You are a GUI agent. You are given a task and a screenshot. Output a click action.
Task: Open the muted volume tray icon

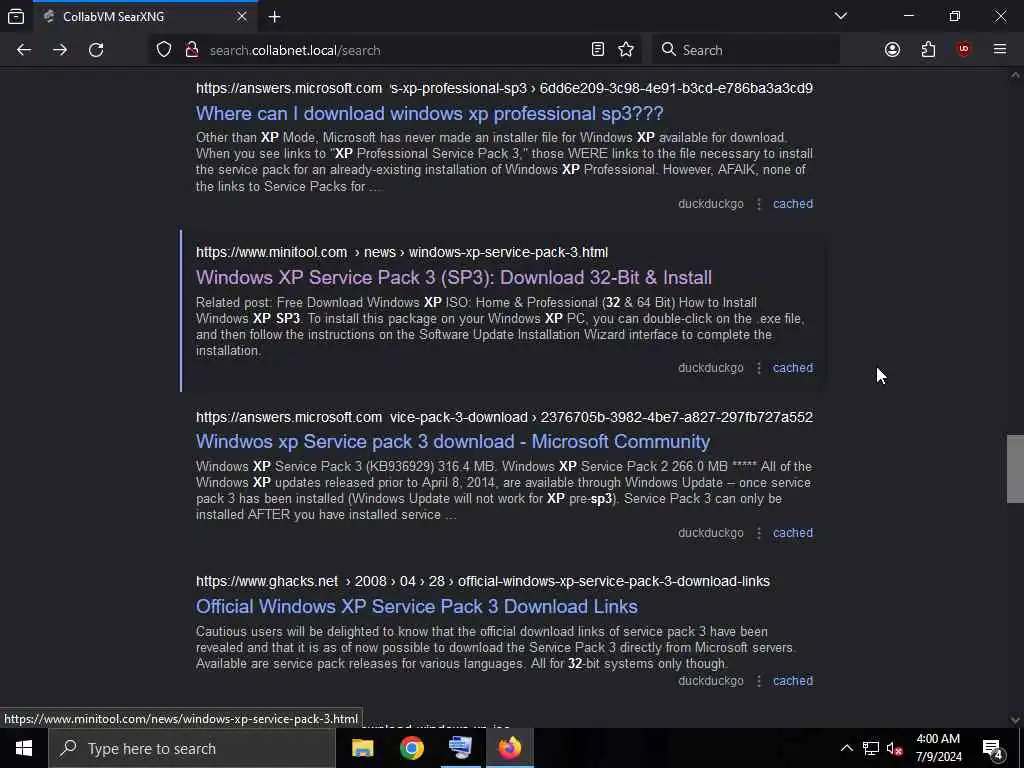(x=894, y=748)
